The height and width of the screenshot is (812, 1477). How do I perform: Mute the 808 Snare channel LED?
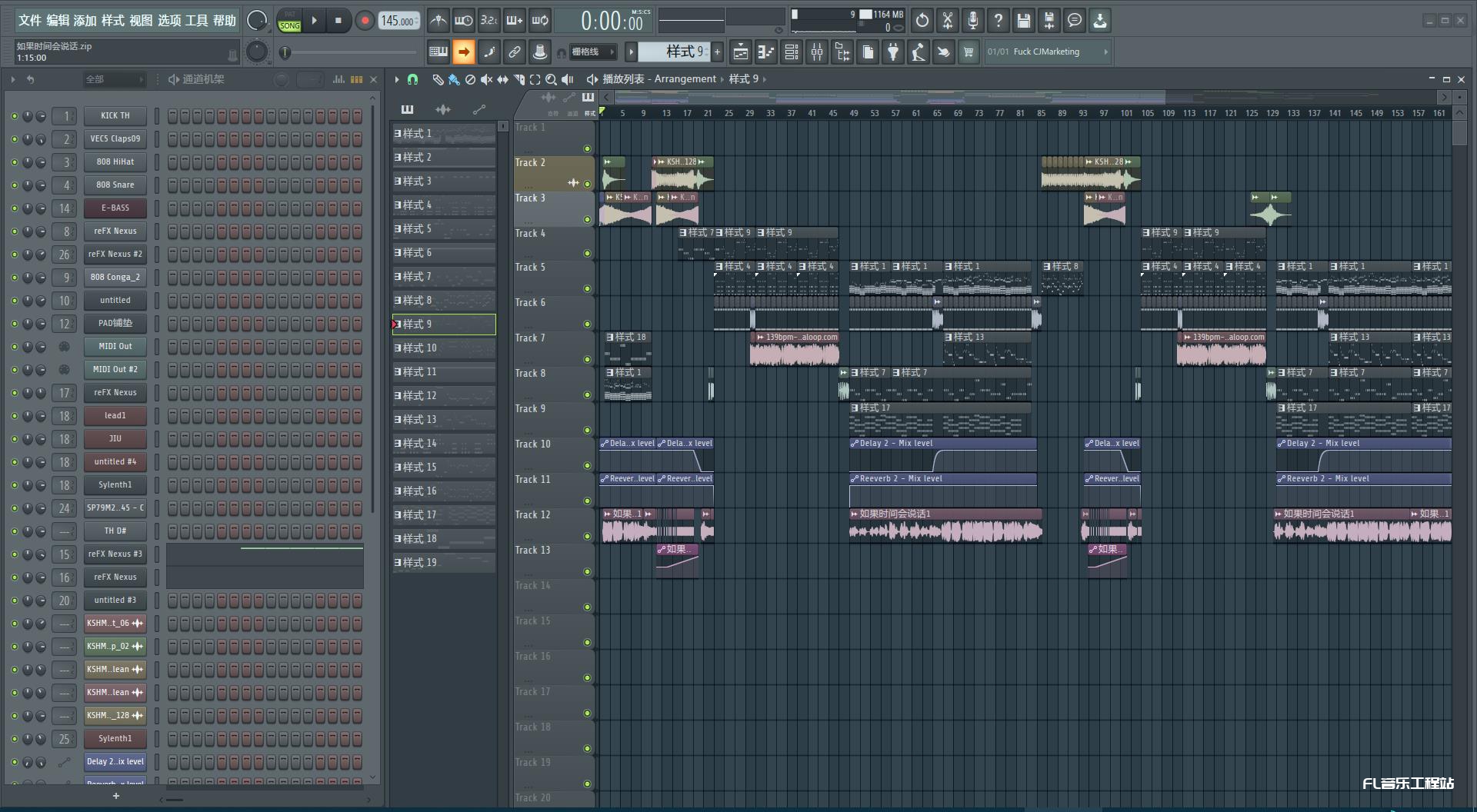point(14,185)
